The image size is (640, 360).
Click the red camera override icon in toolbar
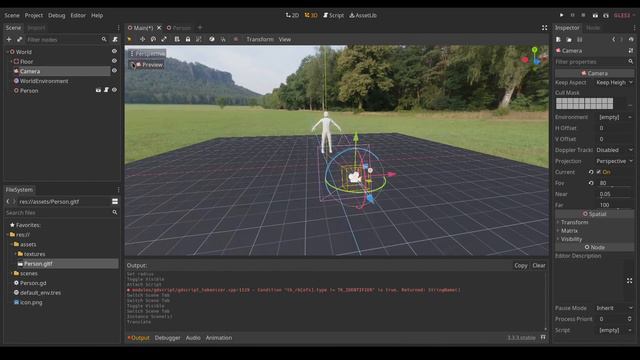coord(236,39)
